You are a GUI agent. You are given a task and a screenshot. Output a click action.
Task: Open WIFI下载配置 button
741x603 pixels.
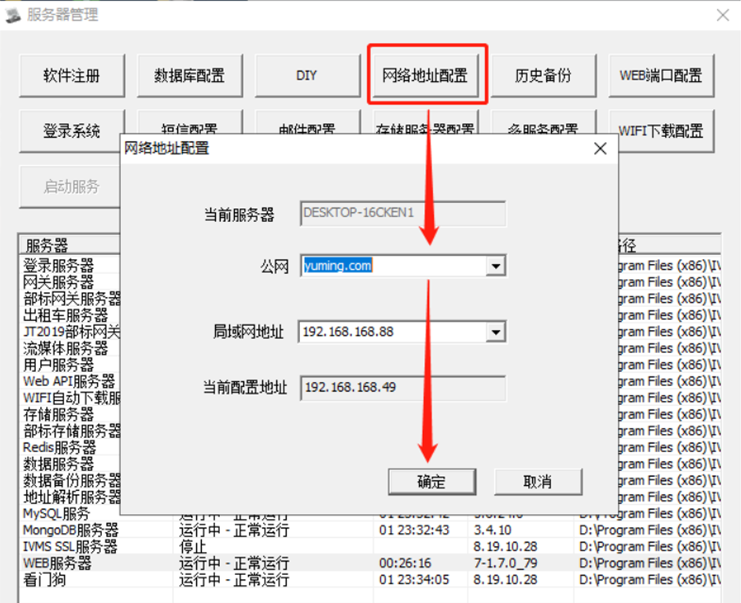pyautogui.click(x=661, y=131)
